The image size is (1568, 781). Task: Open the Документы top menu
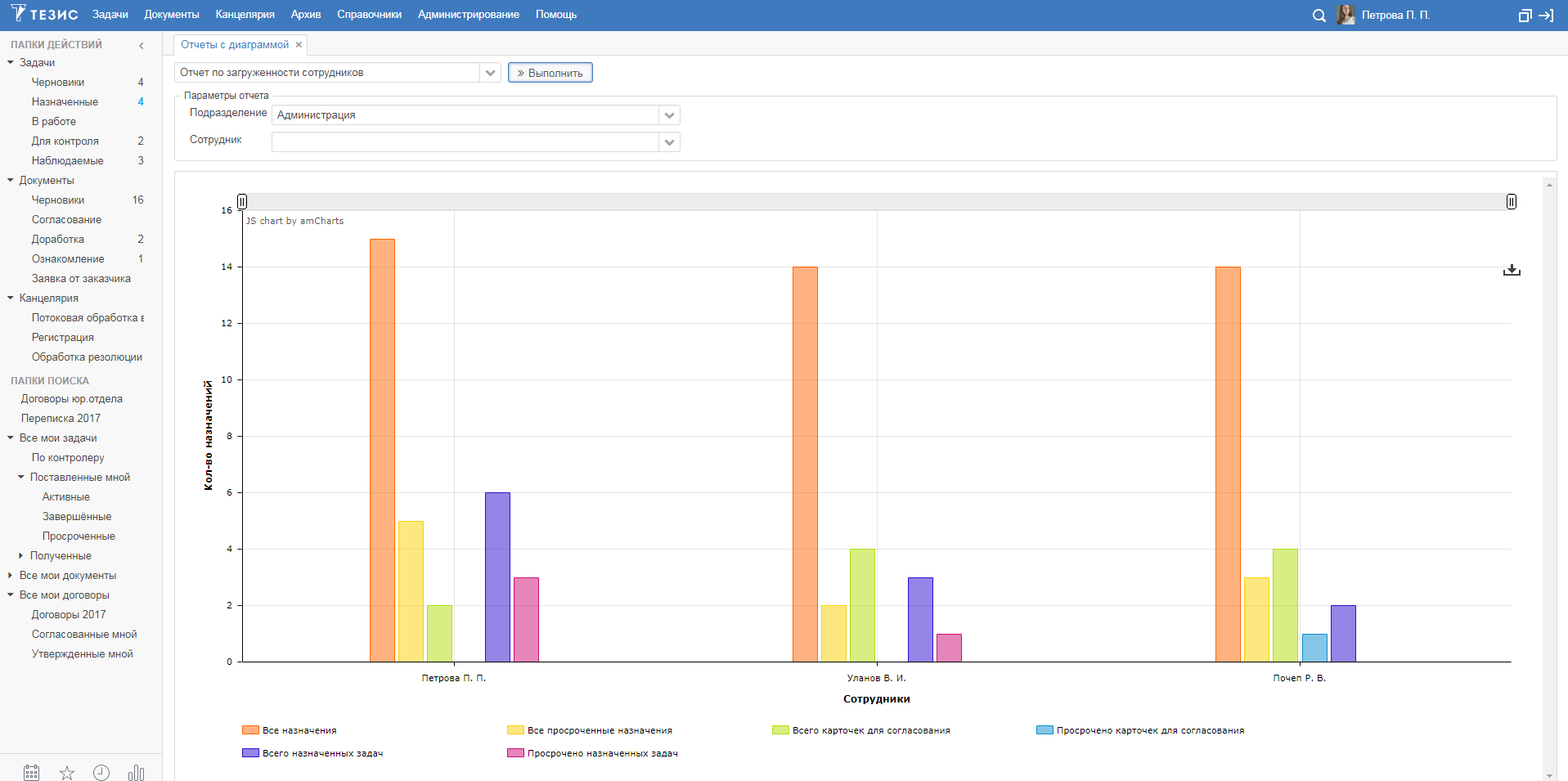172,15
